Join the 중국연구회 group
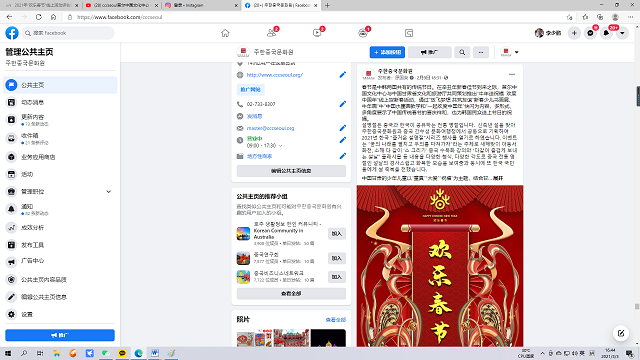 coord(337,258)
